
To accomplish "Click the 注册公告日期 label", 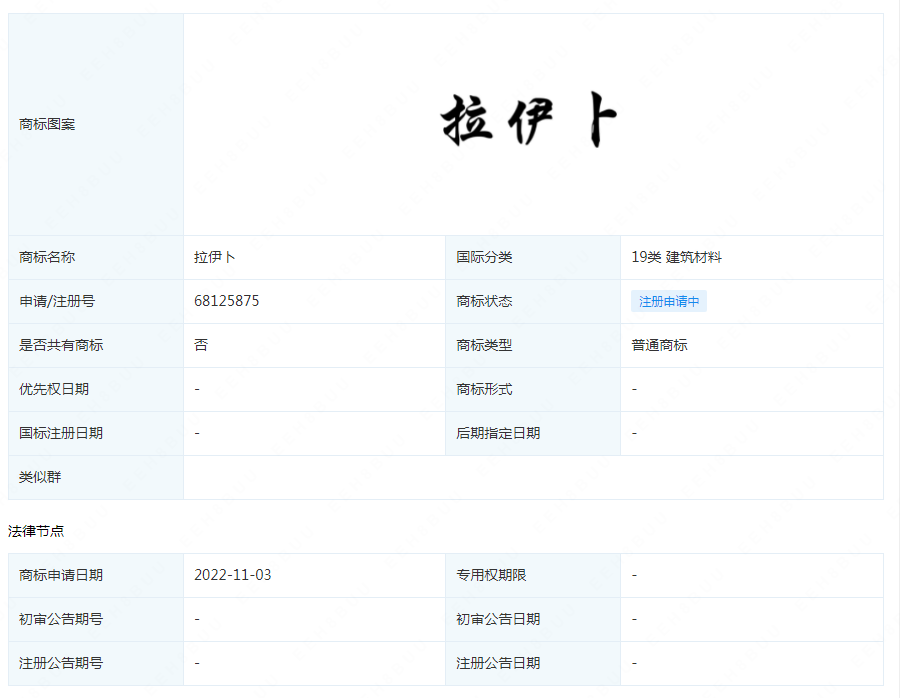I will coord(498,664).
